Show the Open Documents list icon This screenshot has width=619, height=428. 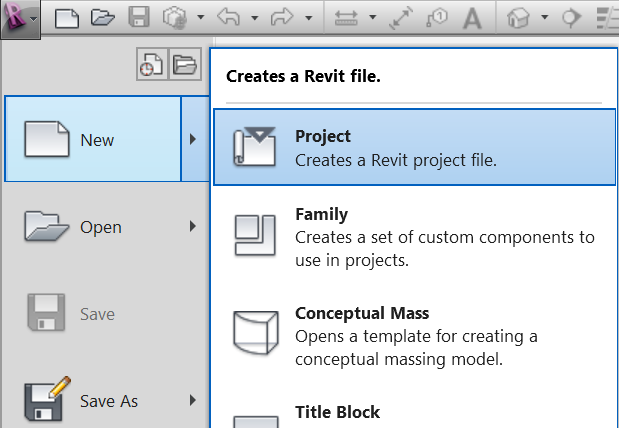click(x=183, y=66)
